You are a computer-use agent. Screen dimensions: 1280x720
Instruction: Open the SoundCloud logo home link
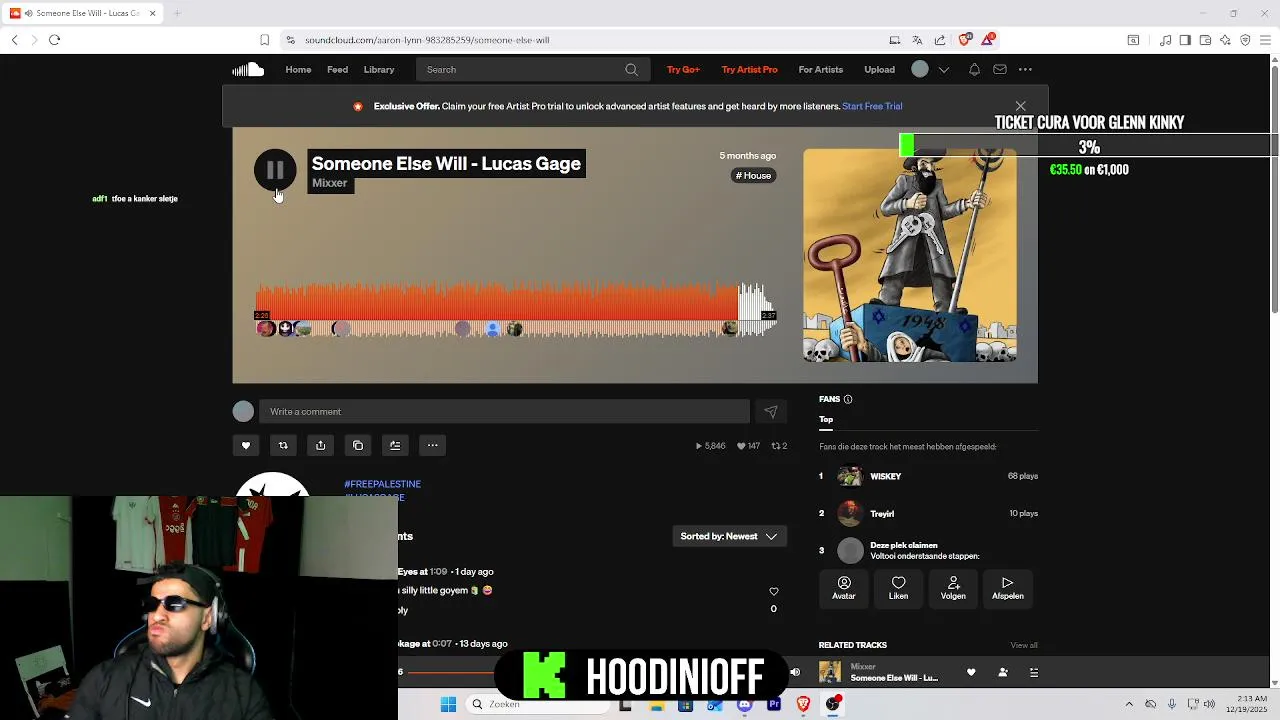pyautogui.click(x=248, y=69)
